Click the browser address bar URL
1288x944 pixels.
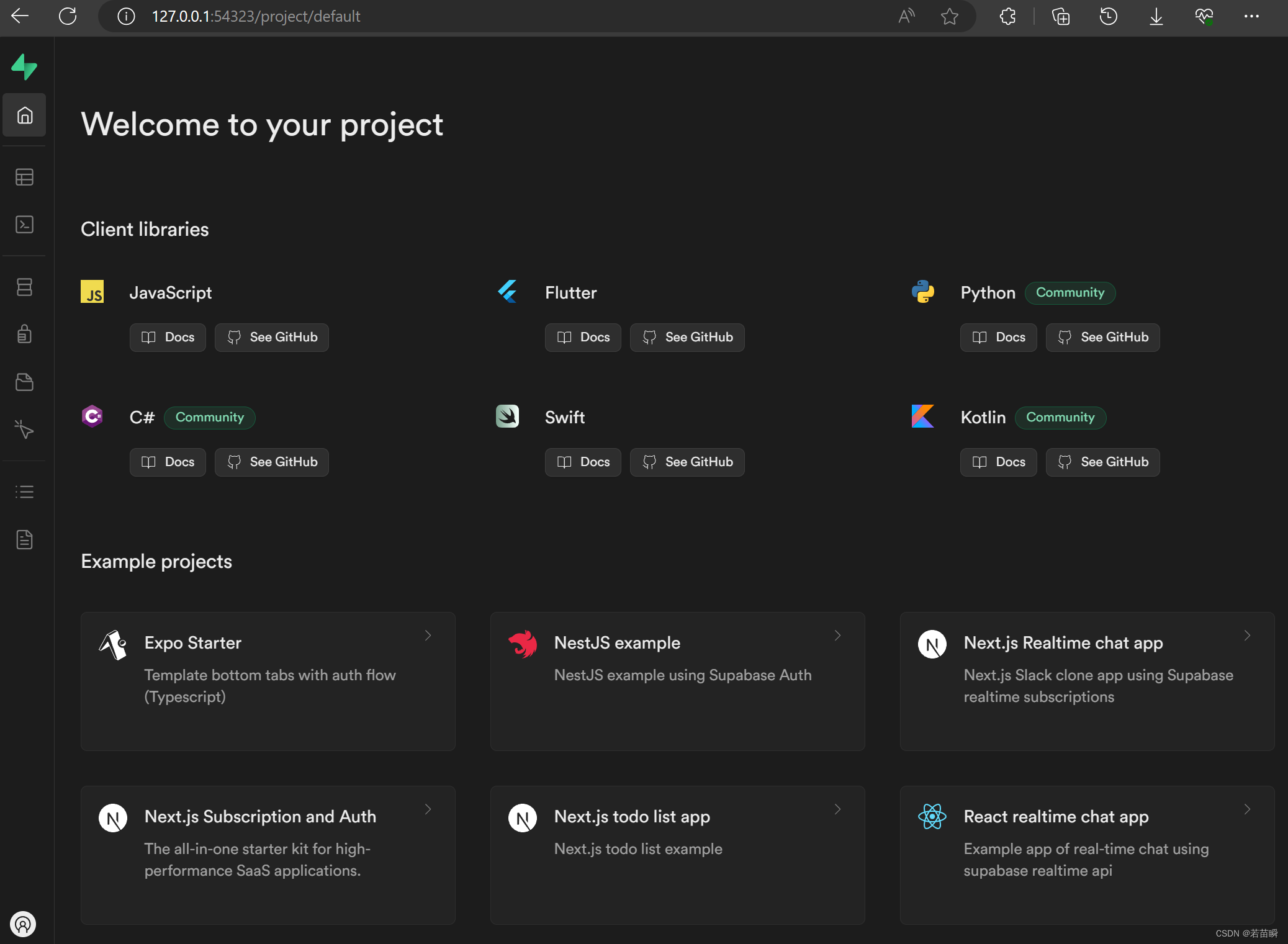point(256,17)
